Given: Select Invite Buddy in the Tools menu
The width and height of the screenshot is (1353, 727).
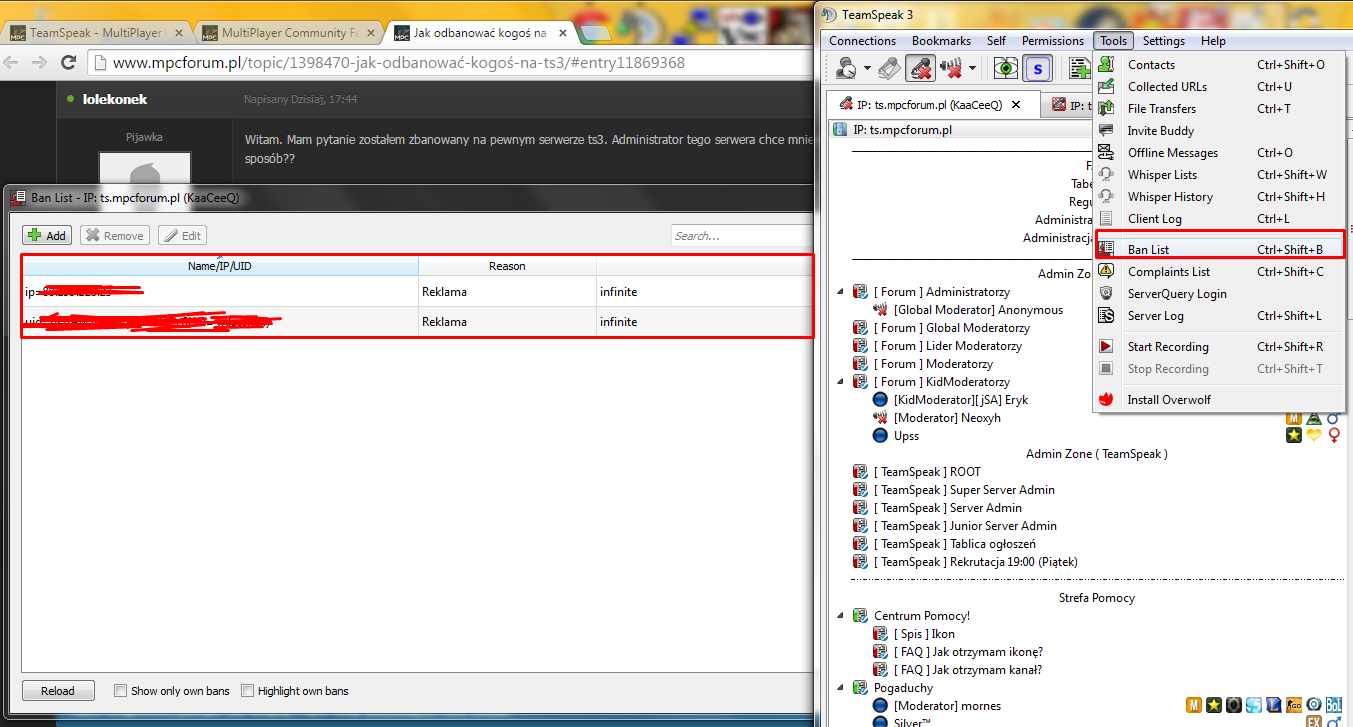Looking at the screenshot, I should [1220, 130].
